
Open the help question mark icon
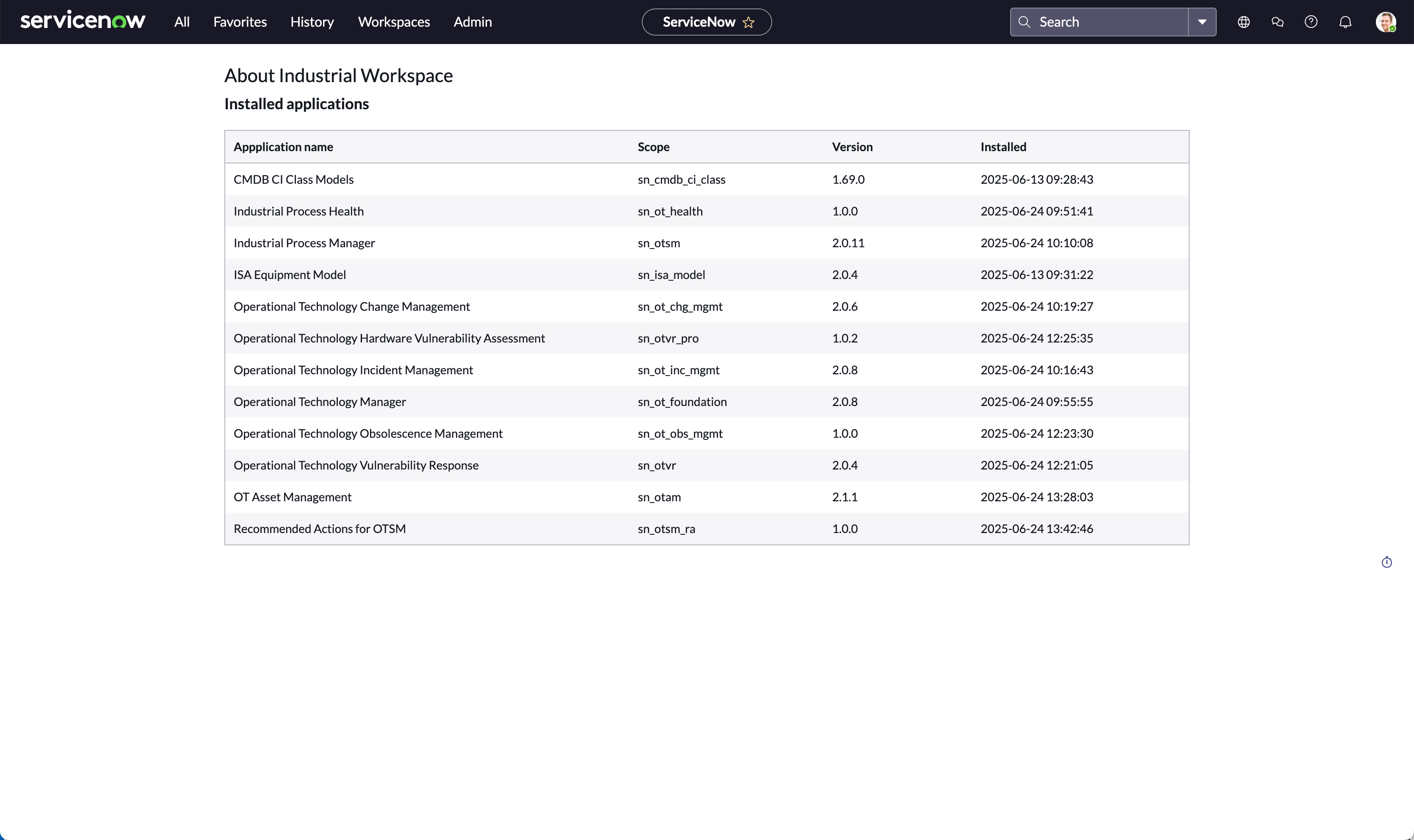click(1311, 22)
